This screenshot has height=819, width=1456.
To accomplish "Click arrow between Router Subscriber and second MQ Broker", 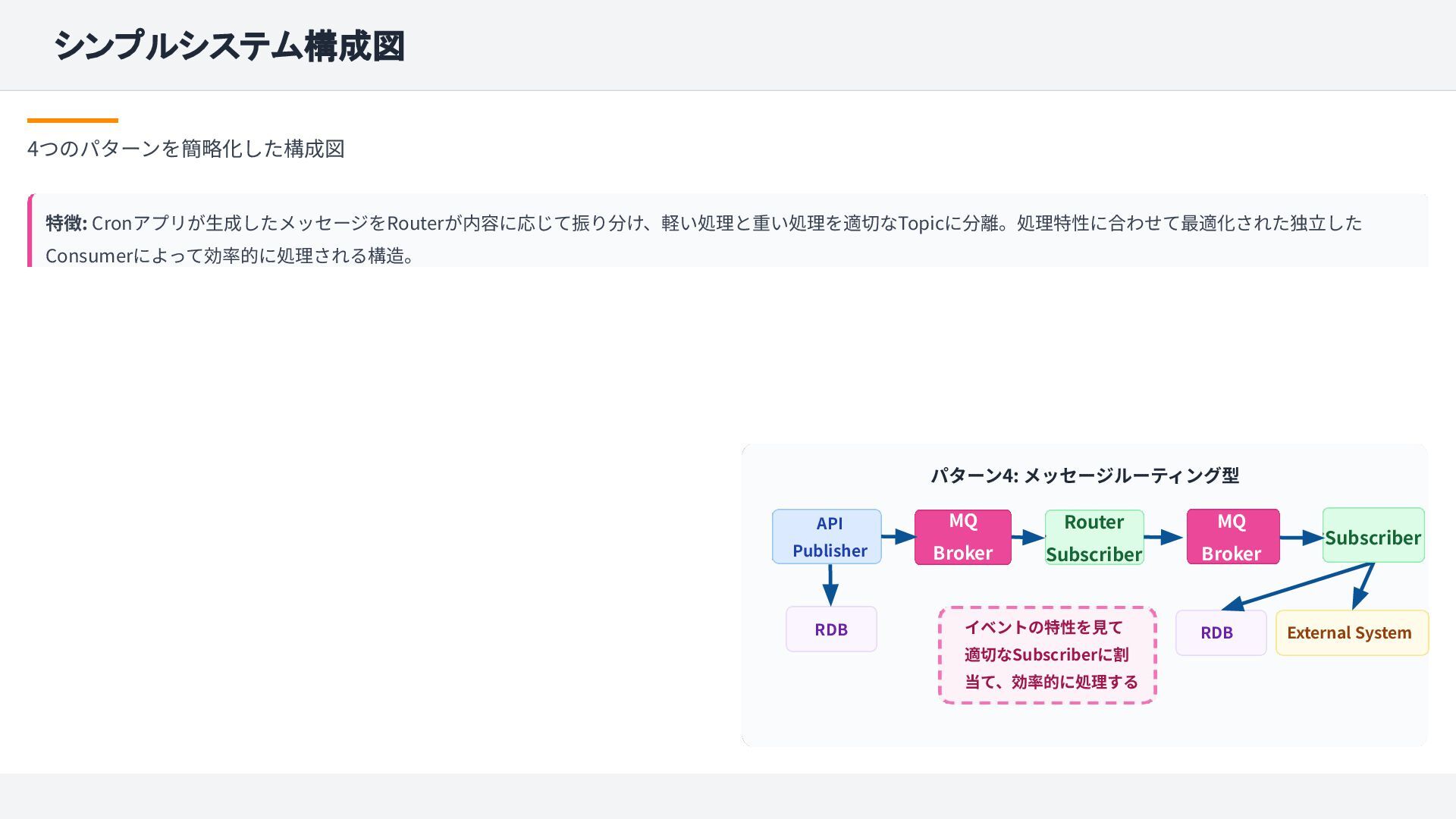I will tap(1164, 538).
